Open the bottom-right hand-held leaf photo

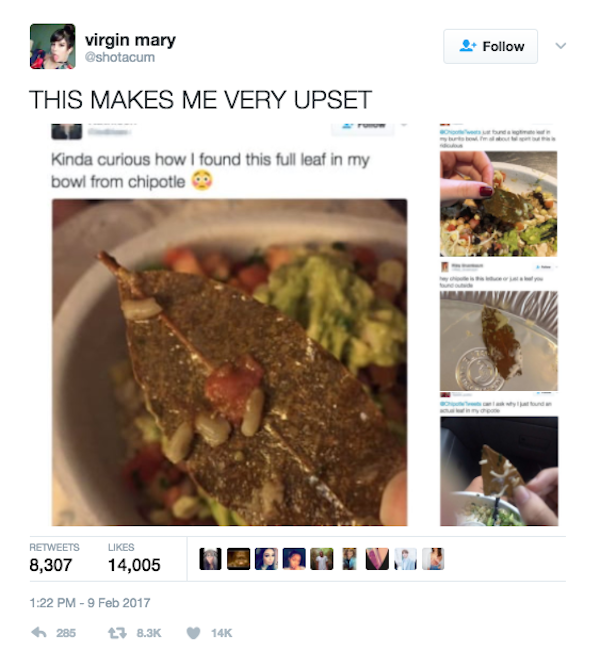tap(499, 471)
